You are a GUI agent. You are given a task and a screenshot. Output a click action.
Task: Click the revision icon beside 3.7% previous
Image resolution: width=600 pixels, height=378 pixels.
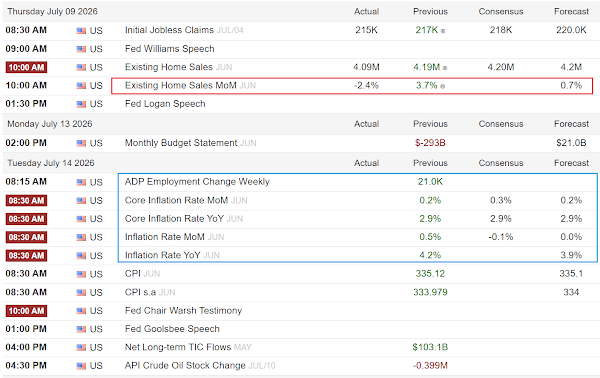442,86
